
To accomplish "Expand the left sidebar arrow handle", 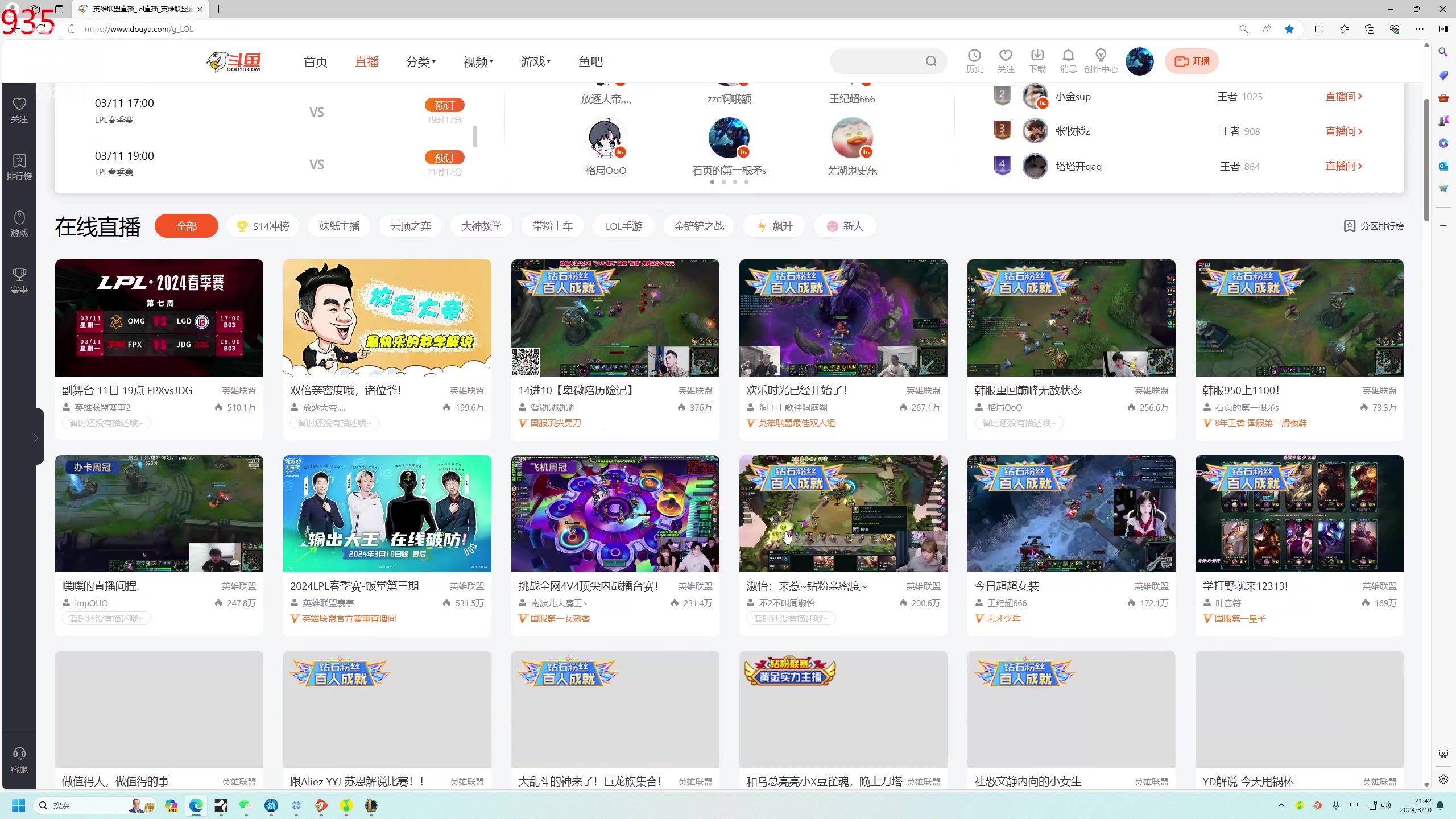I will click(36, 437).
